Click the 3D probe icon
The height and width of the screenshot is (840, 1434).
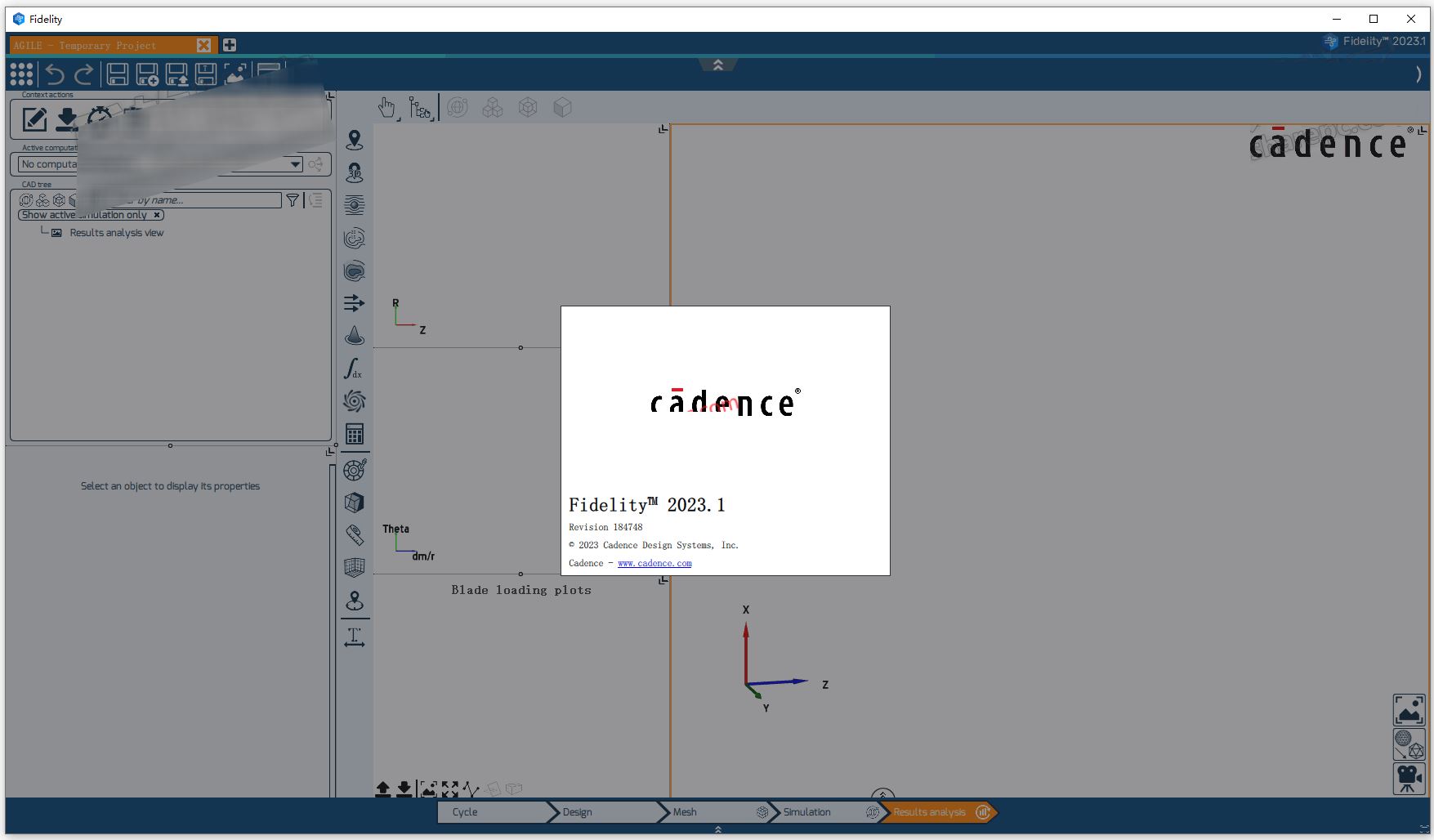click(355, 173)
